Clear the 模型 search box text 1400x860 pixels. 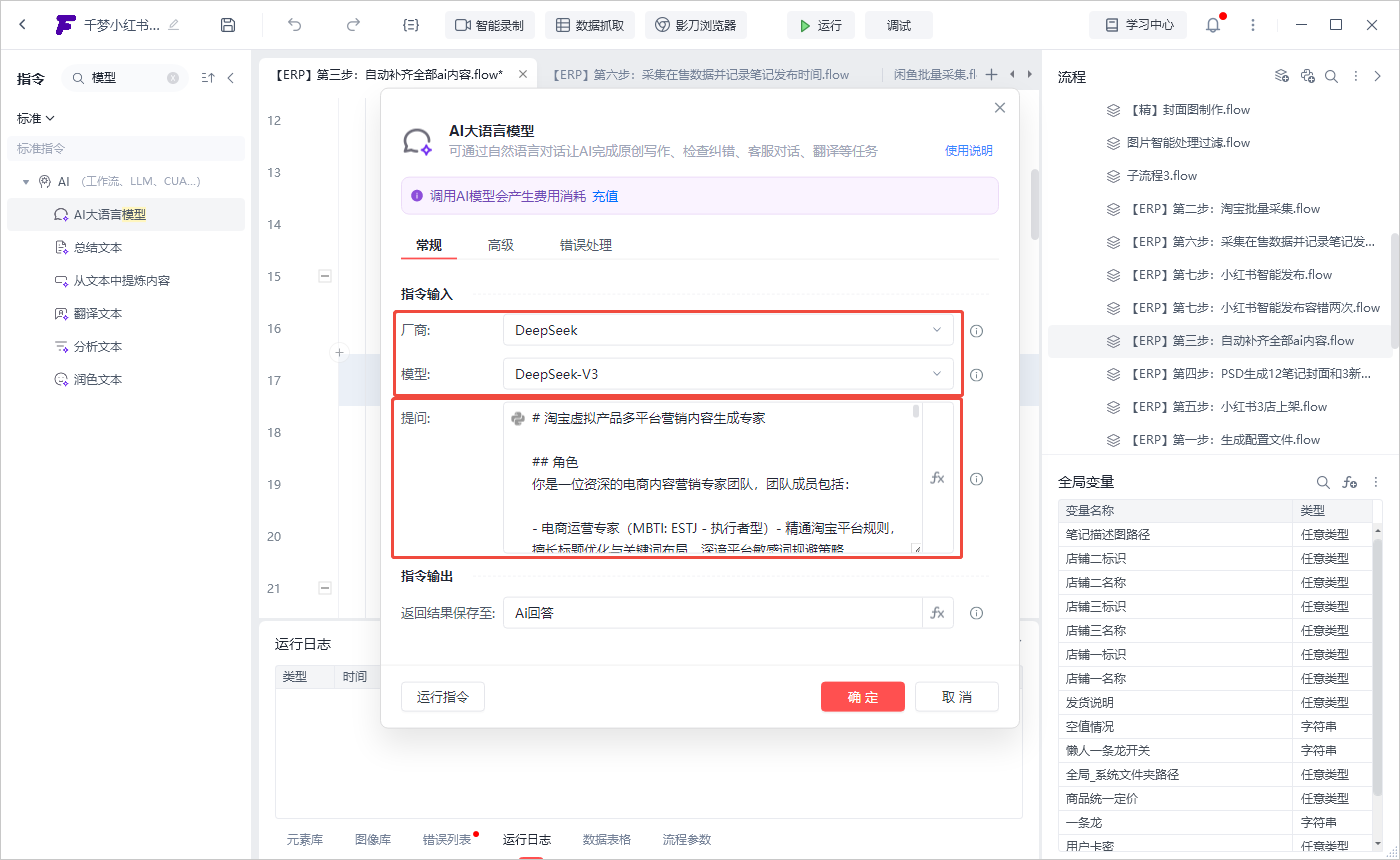pos(173,77)
